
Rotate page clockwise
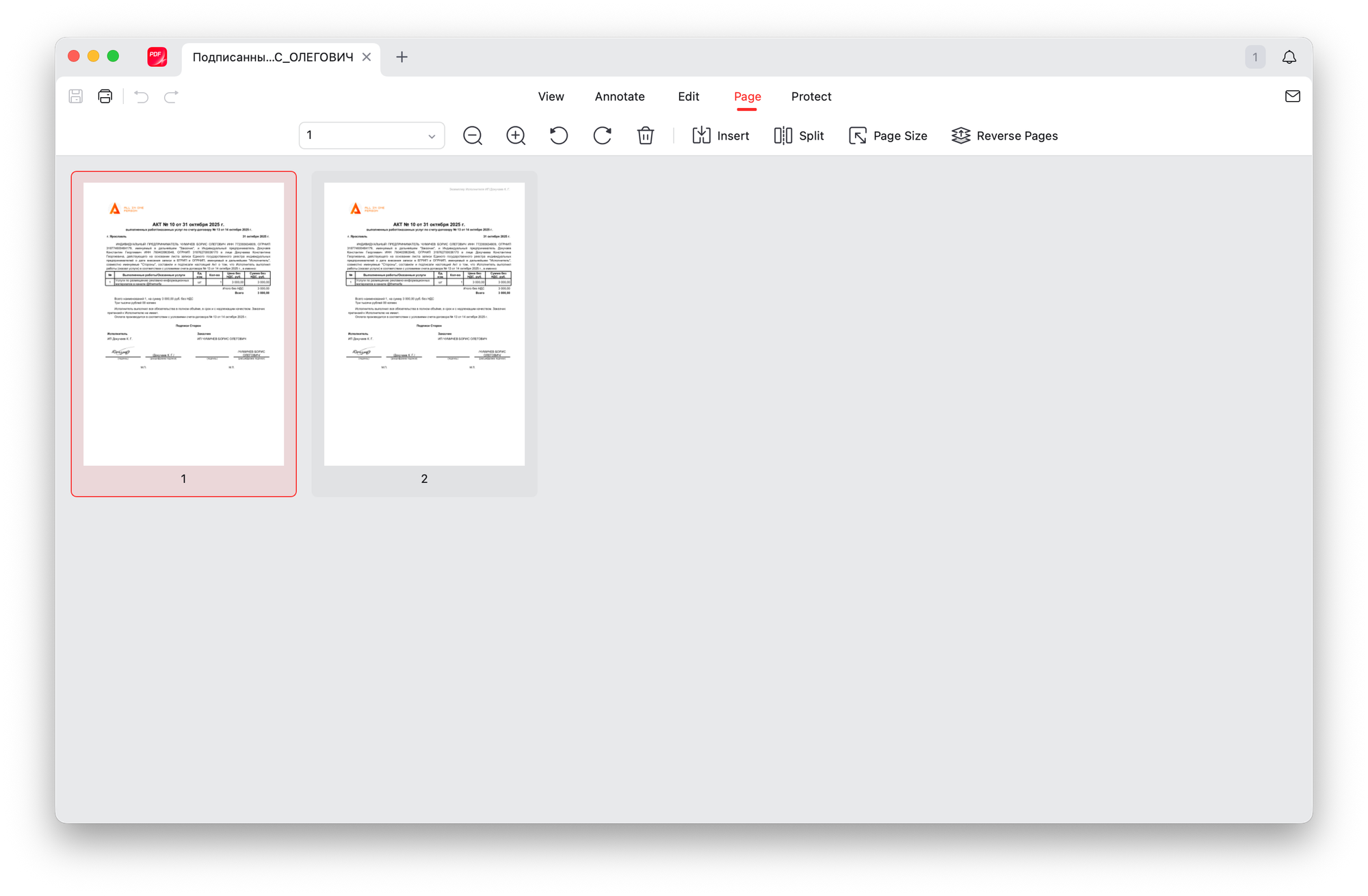tap(602, 135)
